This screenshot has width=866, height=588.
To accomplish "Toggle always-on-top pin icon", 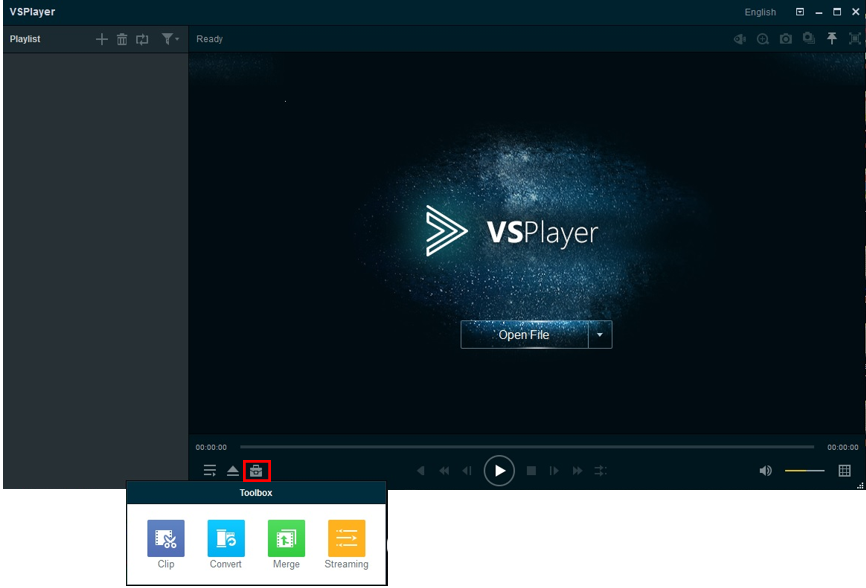I will coord(831,39).
